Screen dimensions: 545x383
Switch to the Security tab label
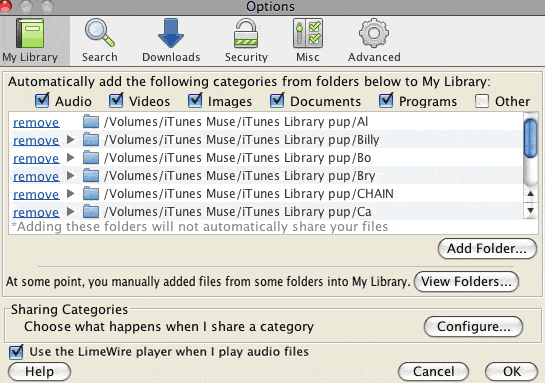point(246,57)
